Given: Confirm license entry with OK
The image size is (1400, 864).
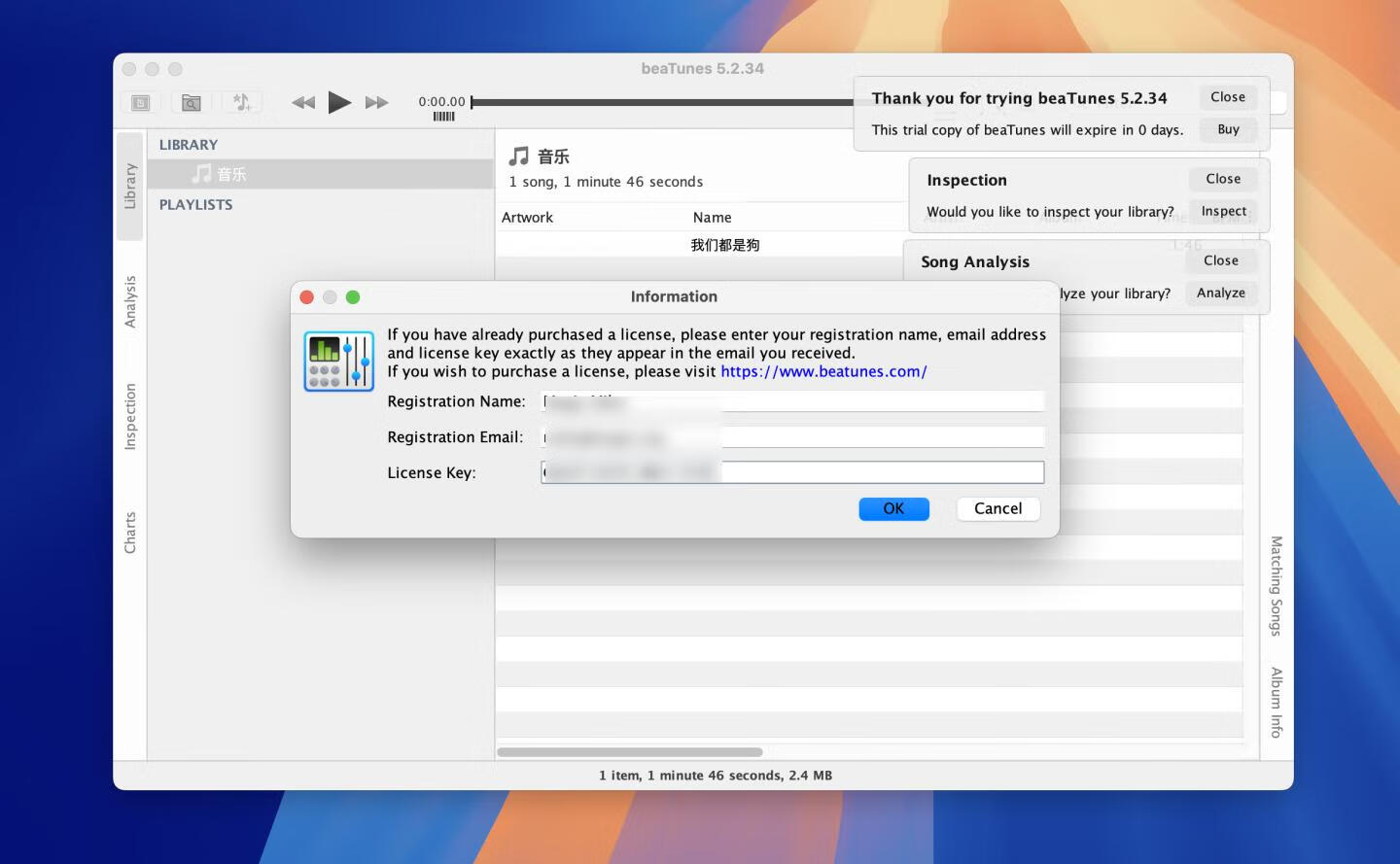Looking at the screenshot, I should click(x=892, y=508).
